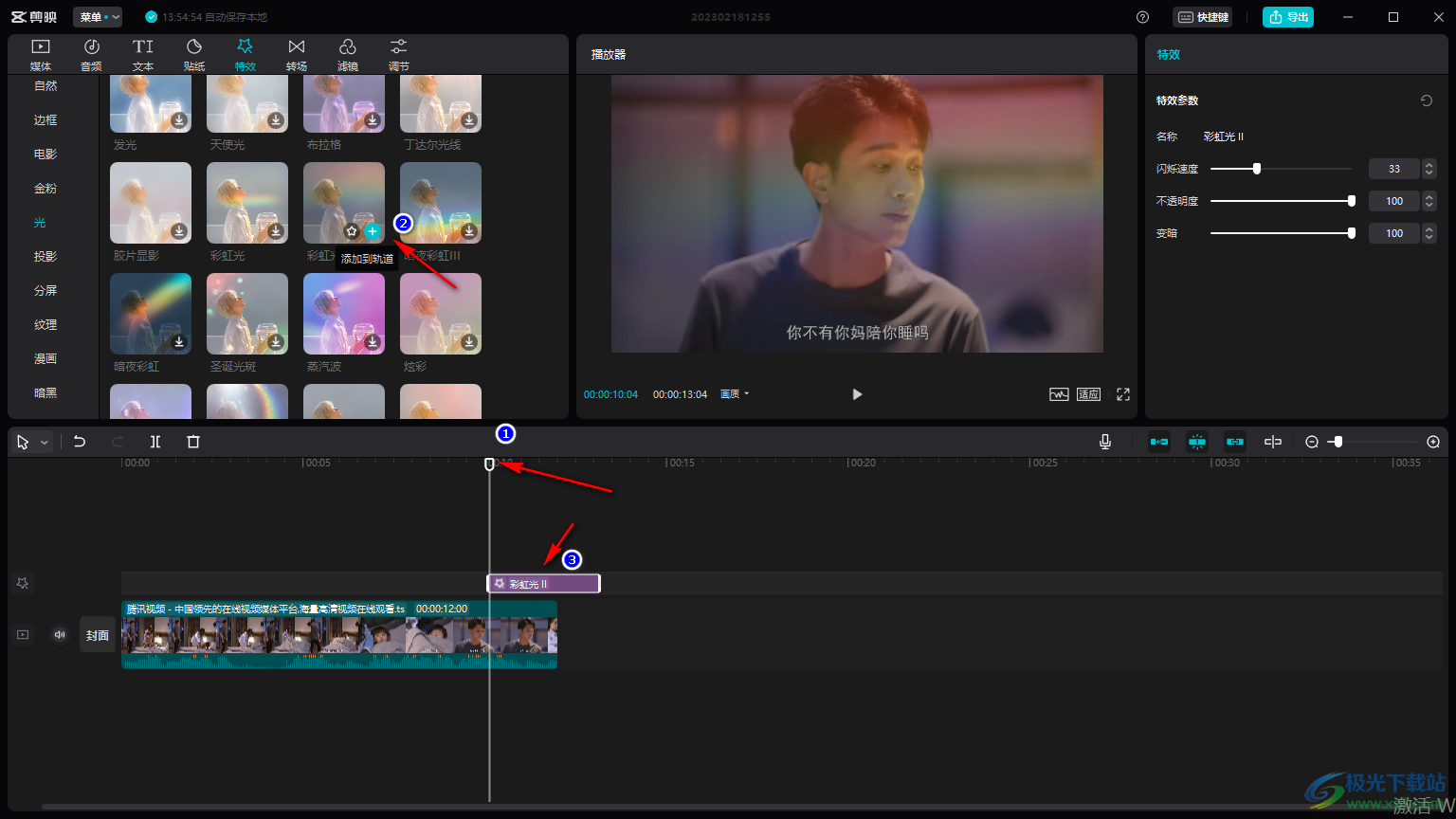Select the 分屏 effect category
Image resolution: width=1456 pixels, height=819 pixels.
point(45,291)
